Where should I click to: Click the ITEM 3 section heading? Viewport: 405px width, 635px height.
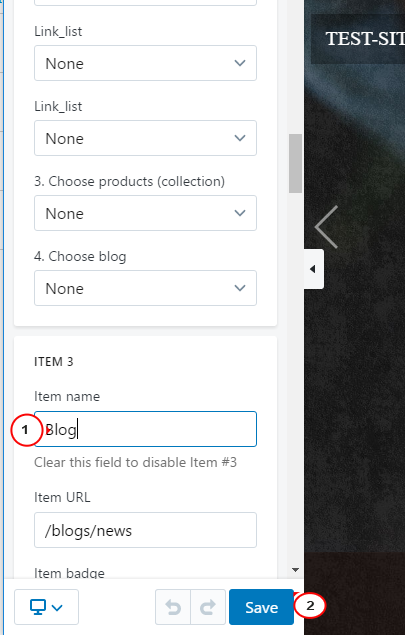tap(53, 362)
